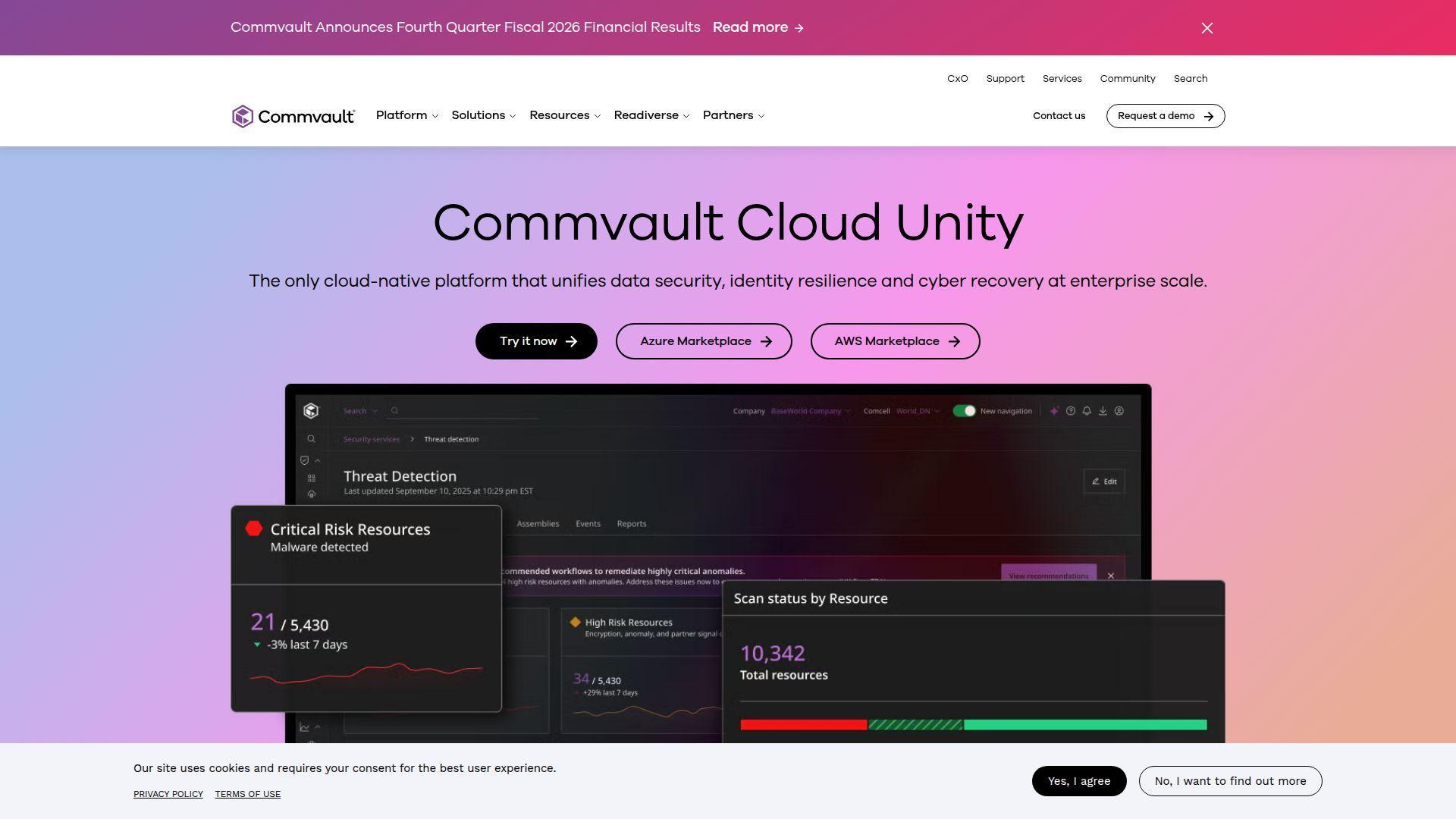Image resolution: width=1456 pixels, height=819 pixels.
Task: Switch to the Events tab
Action: 588,524
